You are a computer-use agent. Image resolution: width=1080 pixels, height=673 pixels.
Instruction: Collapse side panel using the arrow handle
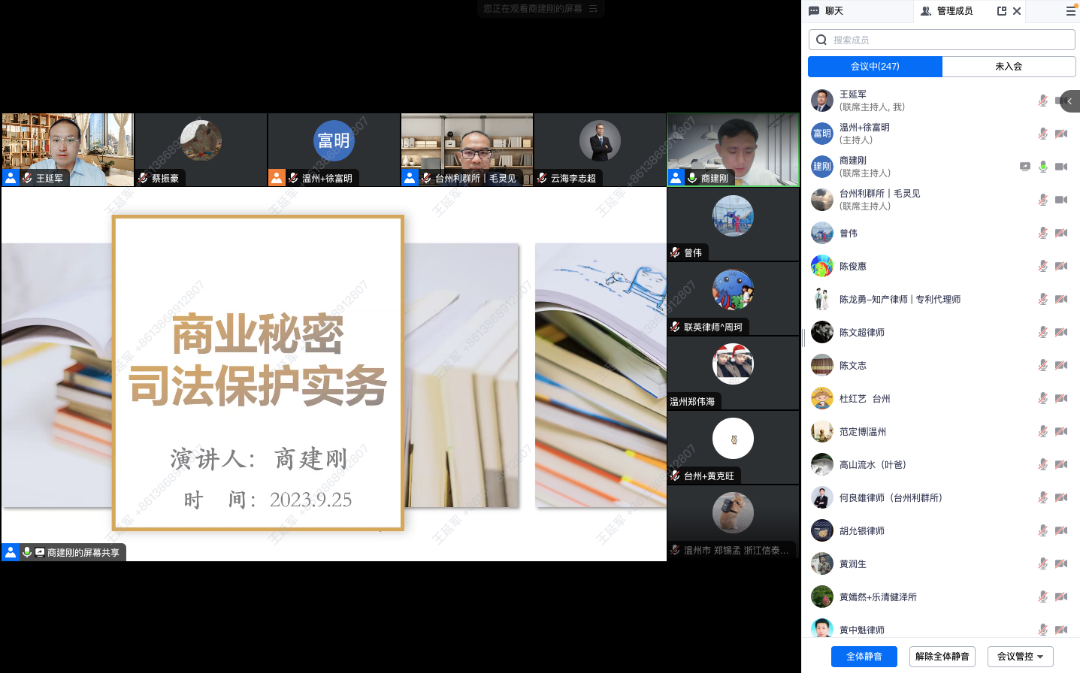[1070, 101]
